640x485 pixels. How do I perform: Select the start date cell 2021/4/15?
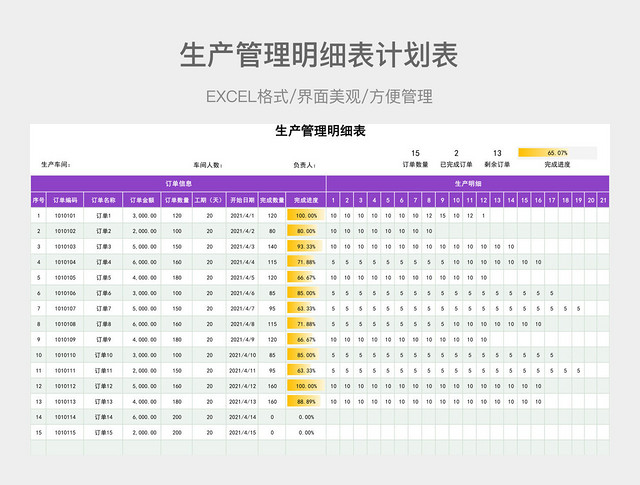[x=242, y=432]
